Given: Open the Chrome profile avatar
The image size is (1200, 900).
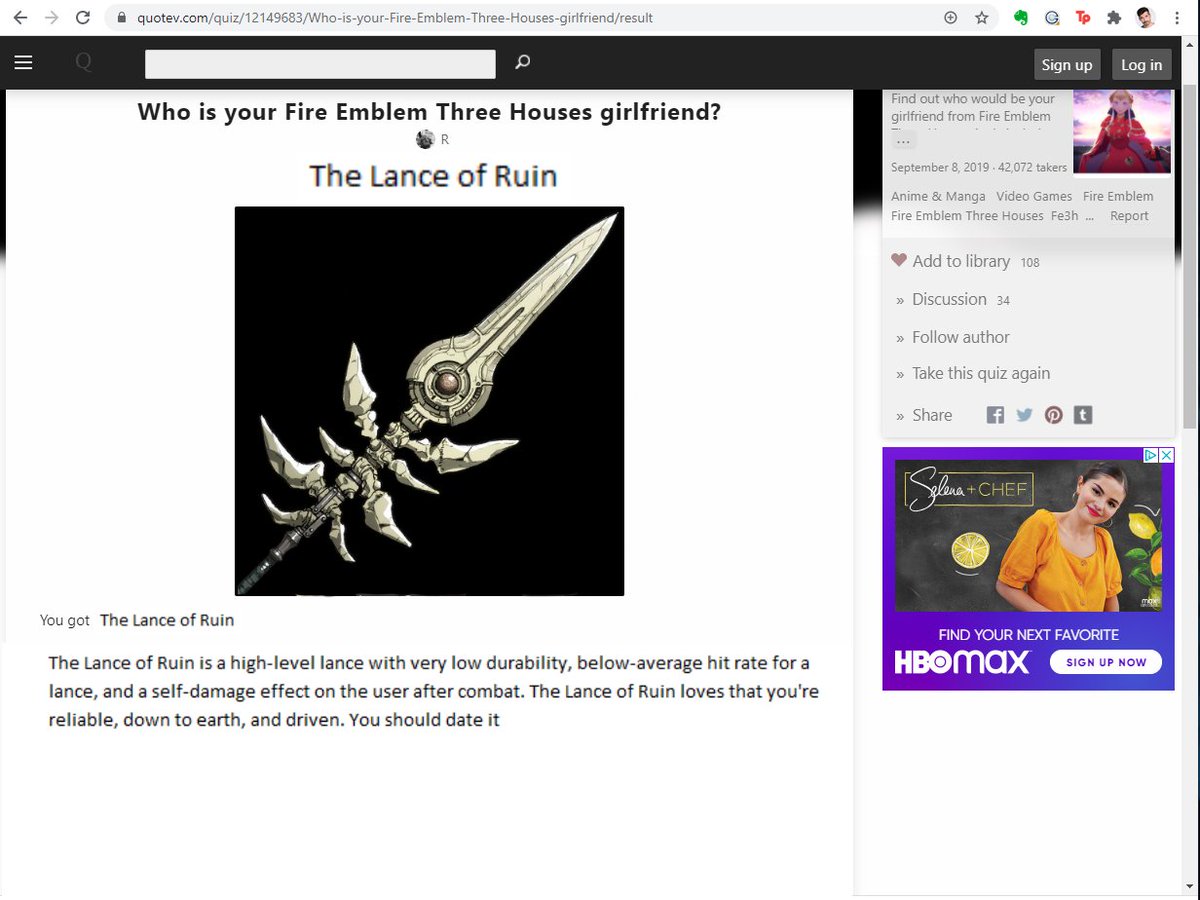Looking at the screenshot, I should tap(1146, 18).
